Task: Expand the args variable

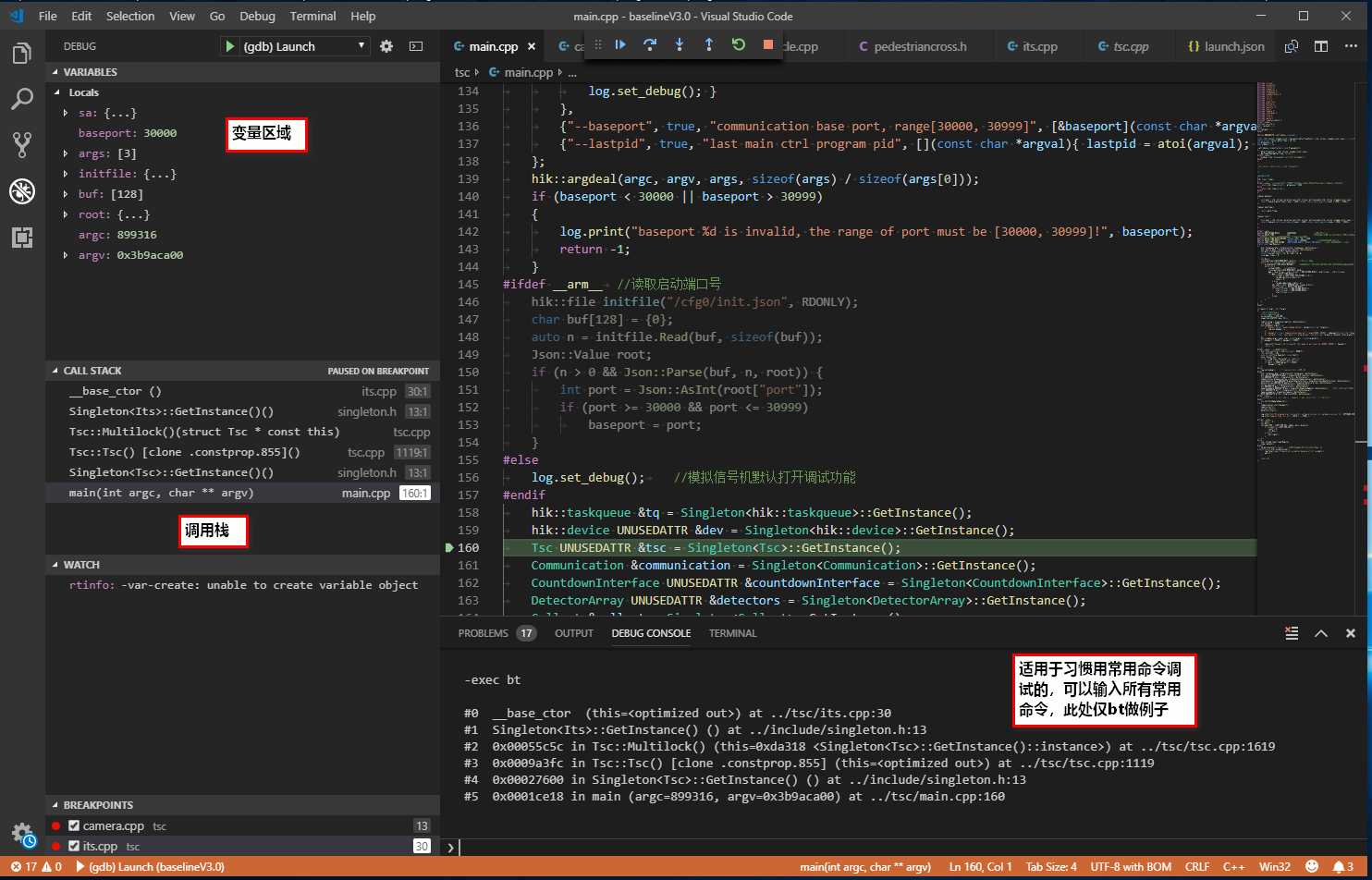Action: coord(66,153)
